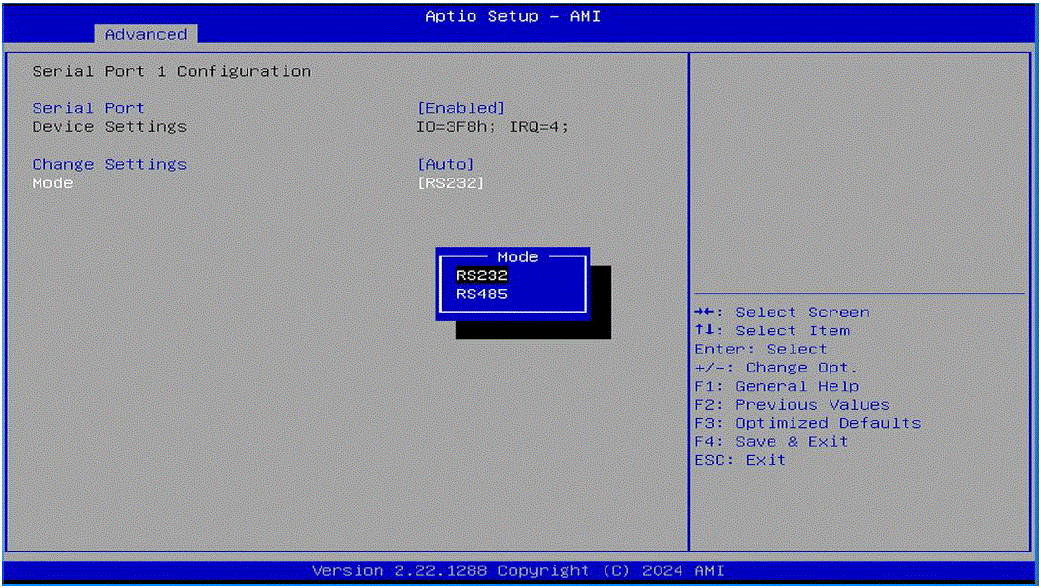1041x588 pixels.
Task: Click the IO=3F8h; IRQ=4; value
Action: coord(493,126)
